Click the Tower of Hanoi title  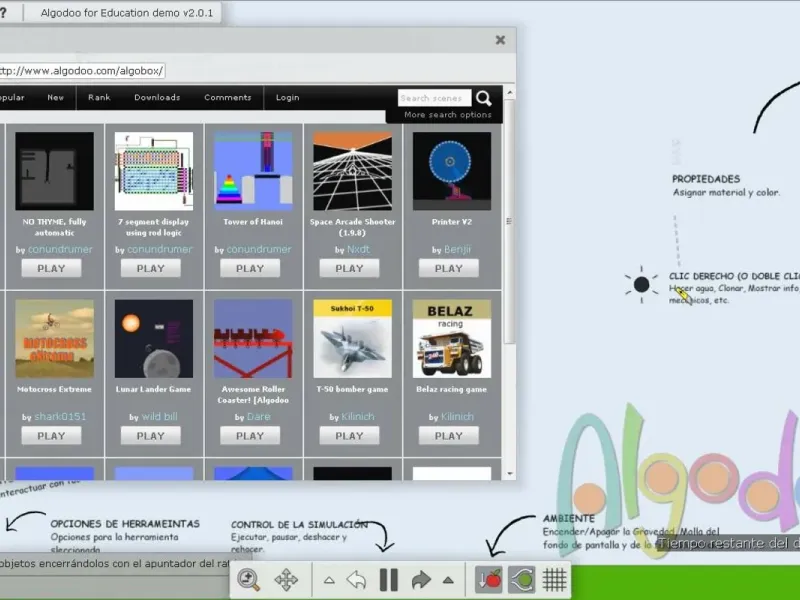tap(253, 222)
